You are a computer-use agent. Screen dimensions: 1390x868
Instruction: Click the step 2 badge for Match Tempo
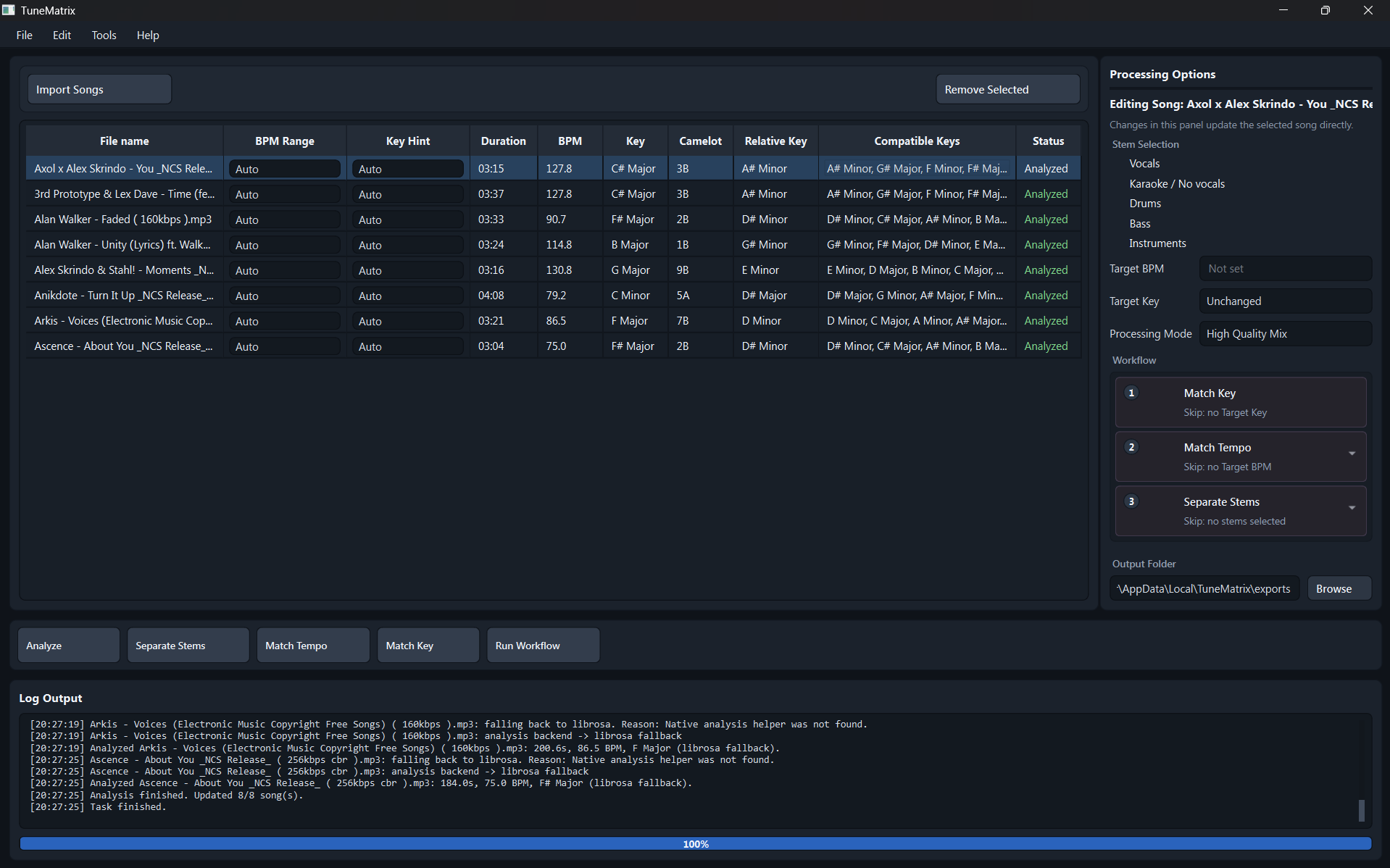[x=1131, y=447]
